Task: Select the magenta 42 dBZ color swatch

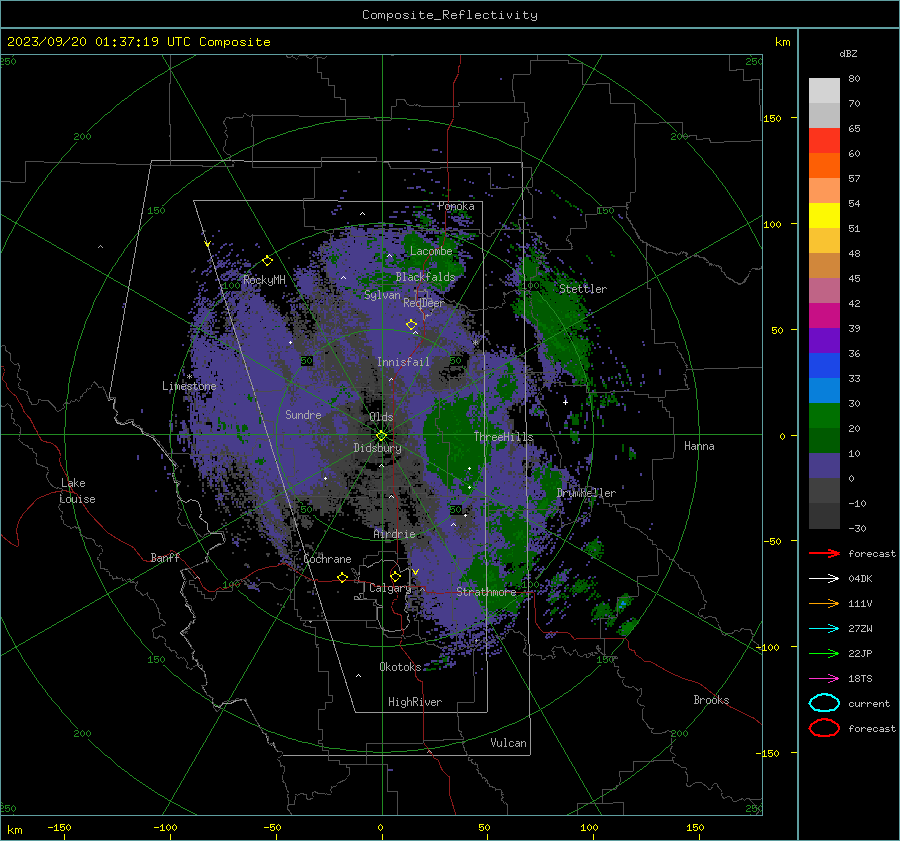Action: 824,316
